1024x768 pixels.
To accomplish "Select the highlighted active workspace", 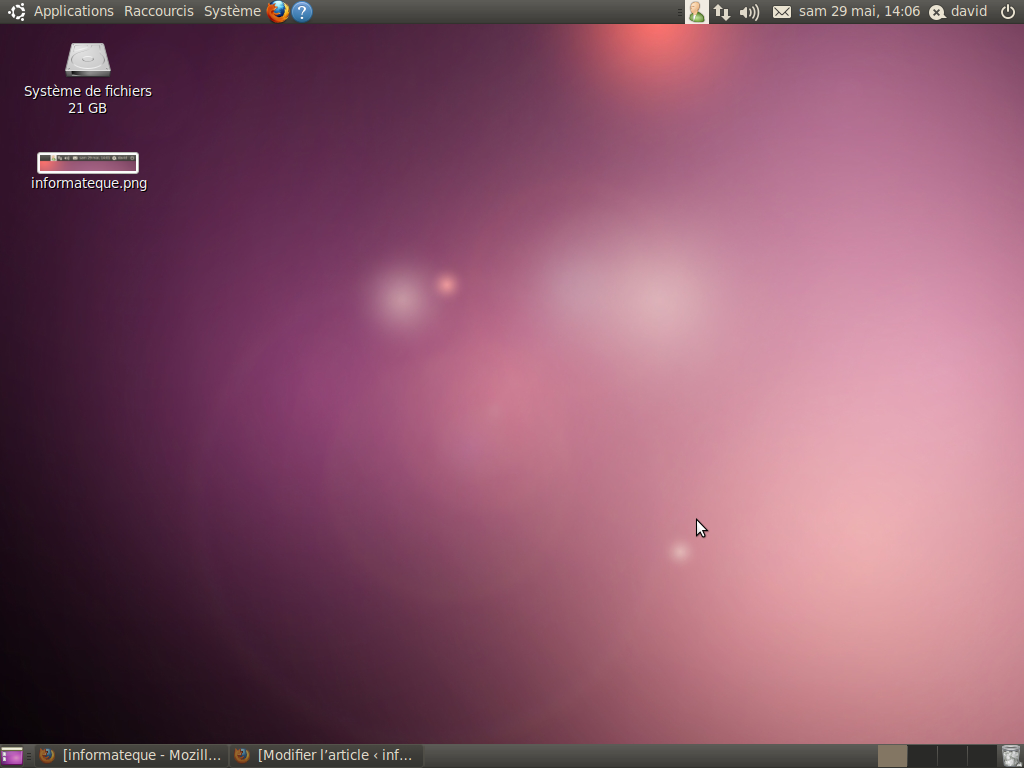I will [892, 756].
